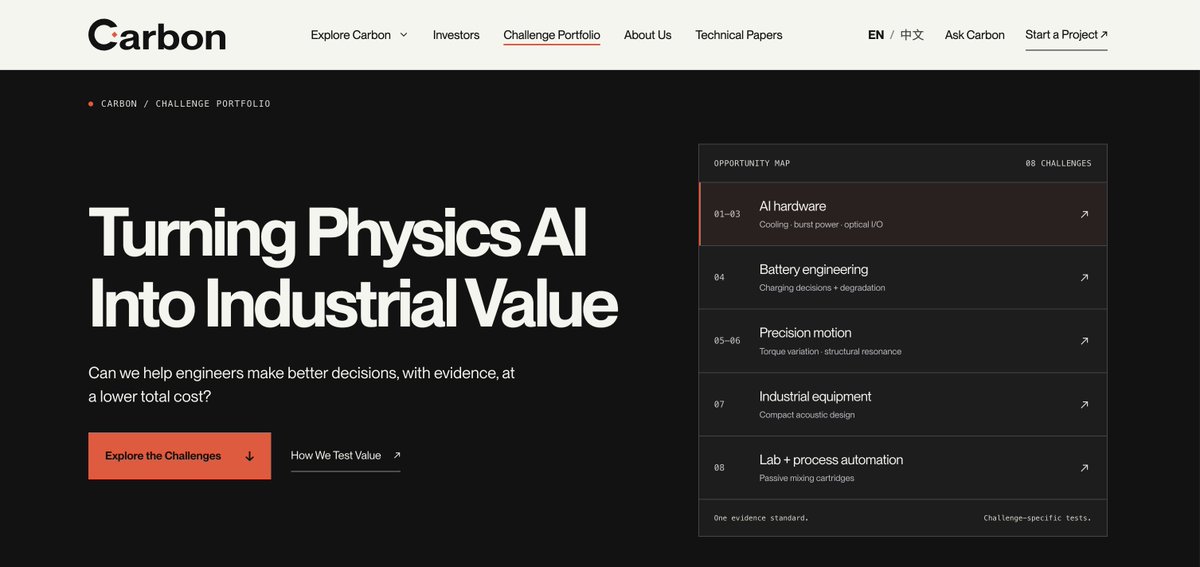The image size is (1200, 567).
Task: Open the How We Test Value link
Action: click(345, 456)
